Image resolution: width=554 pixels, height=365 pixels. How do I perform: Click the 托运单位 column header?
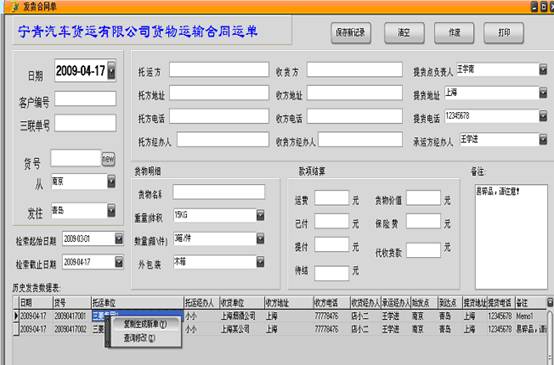(137, 303)
